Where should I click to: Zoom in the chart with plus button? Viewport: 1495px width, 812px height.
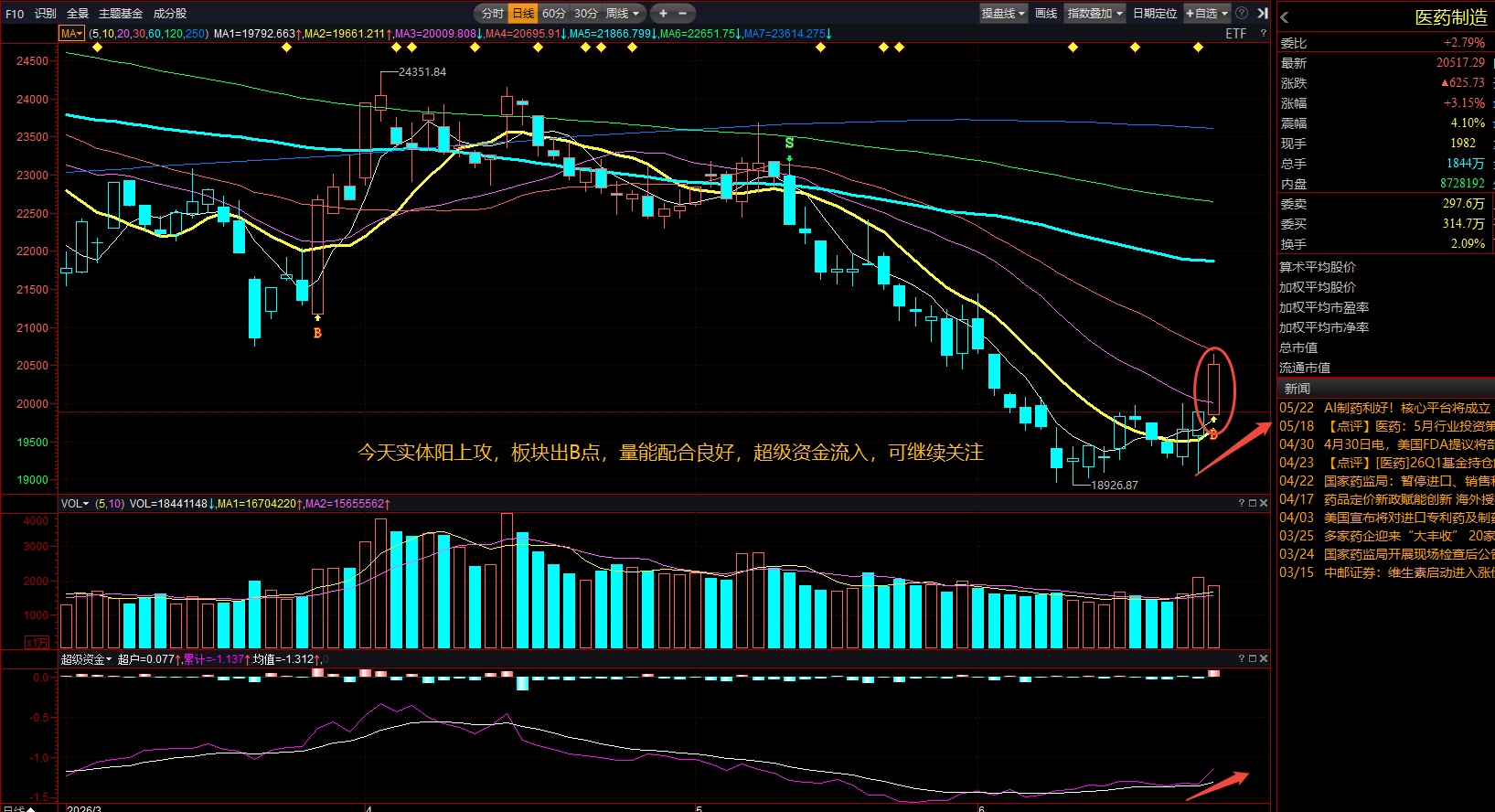663,13
